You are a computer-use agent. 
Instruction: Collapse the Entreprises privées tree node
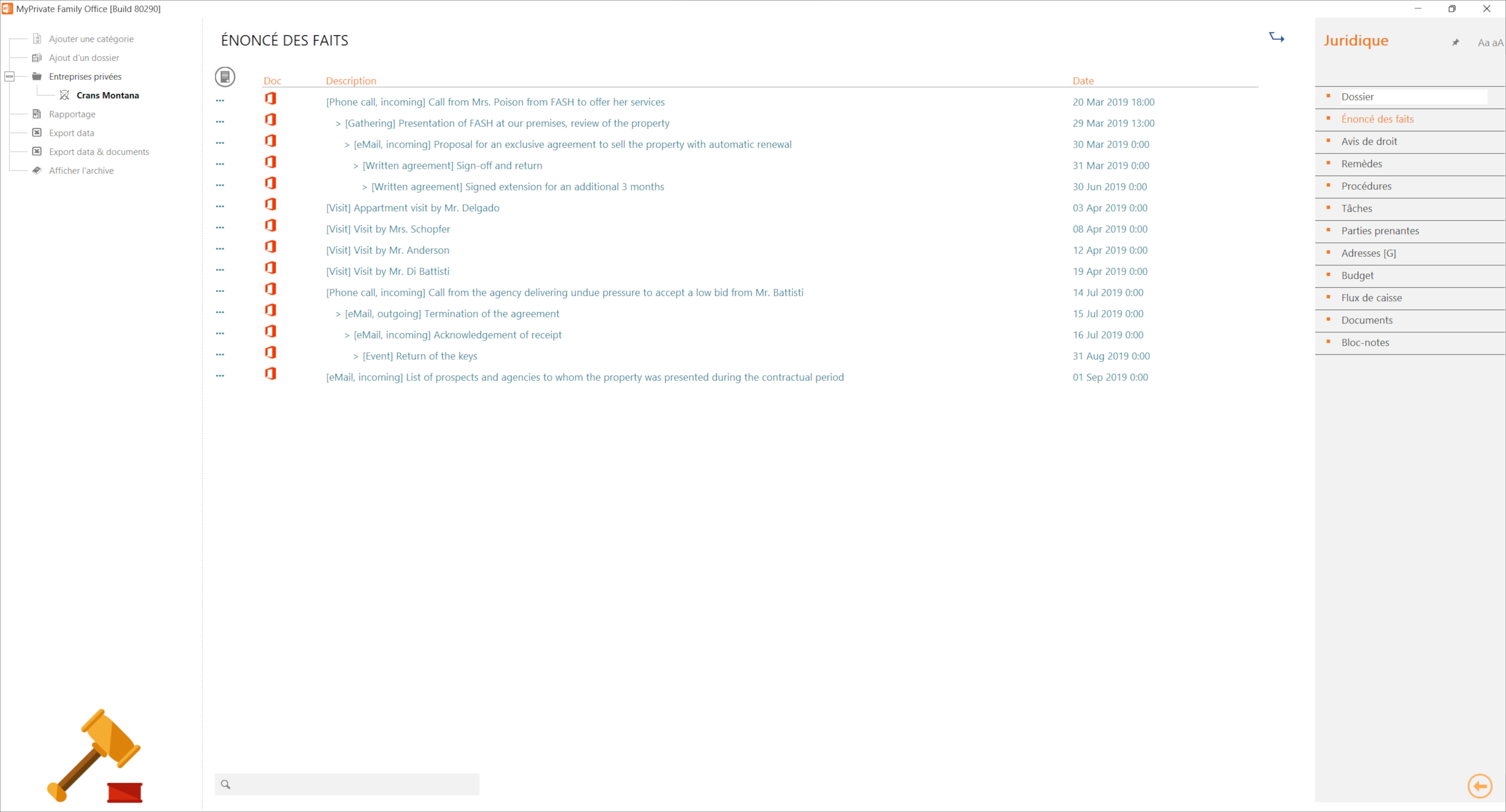pos(9,76)
